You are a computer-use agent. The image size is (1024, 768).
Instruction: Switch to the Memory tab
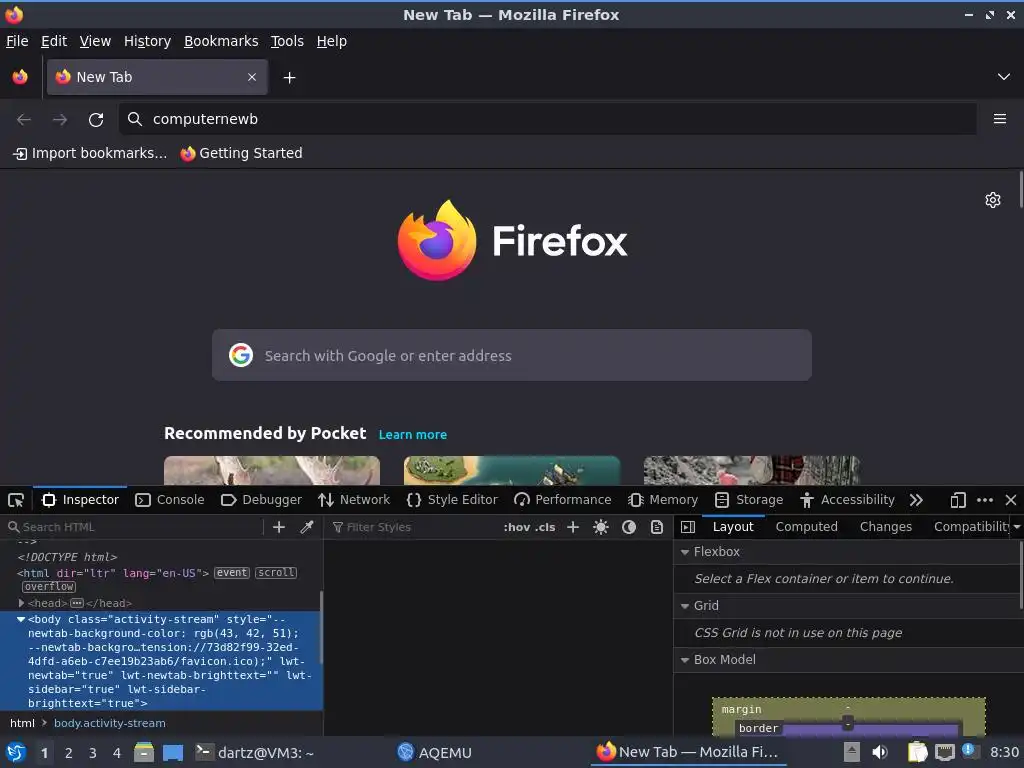click(663, 500)
